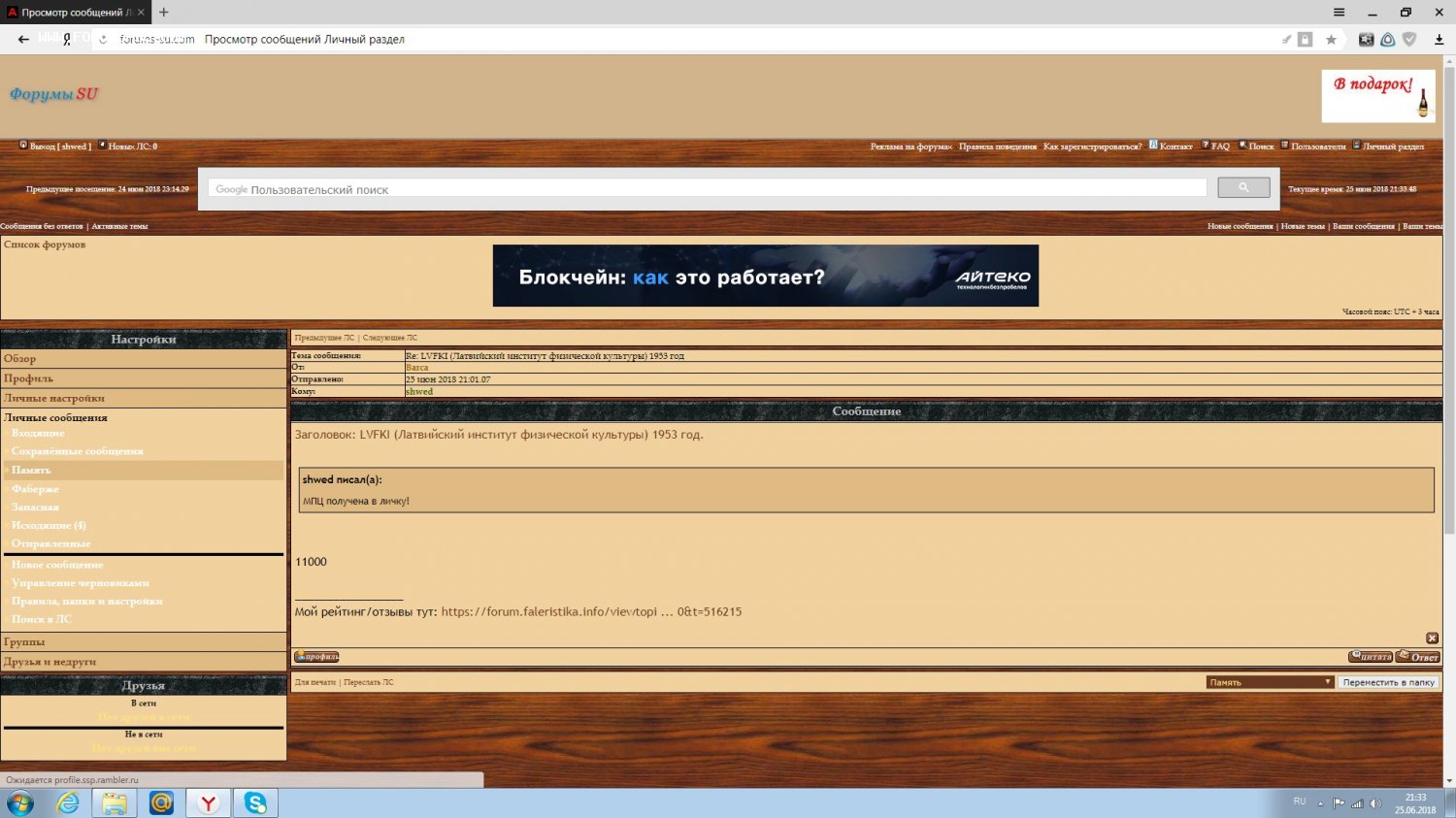1456x818 pixels.
Task: Select Исходящие (4) in the sidebar
Action: point(49,525)
